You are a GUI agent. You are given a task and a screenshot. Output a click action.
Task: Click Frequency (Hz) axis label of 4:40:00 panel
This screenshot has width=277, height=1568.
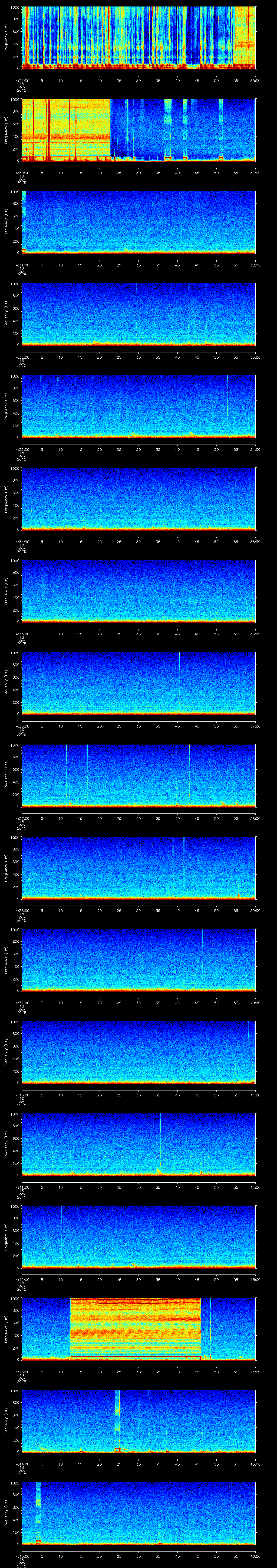[x=6, y=1052]
